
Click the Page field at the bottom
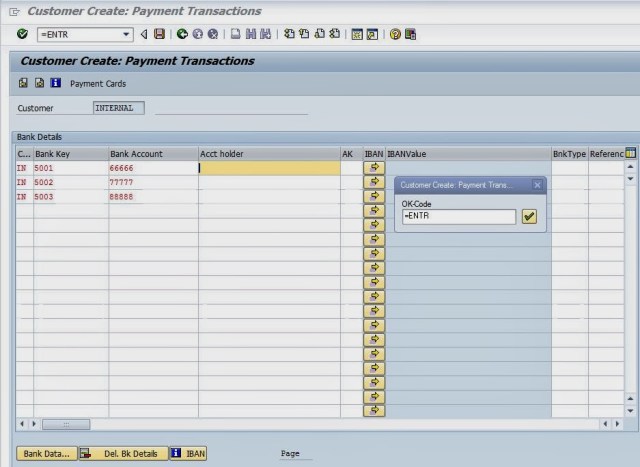click(296, 454)
